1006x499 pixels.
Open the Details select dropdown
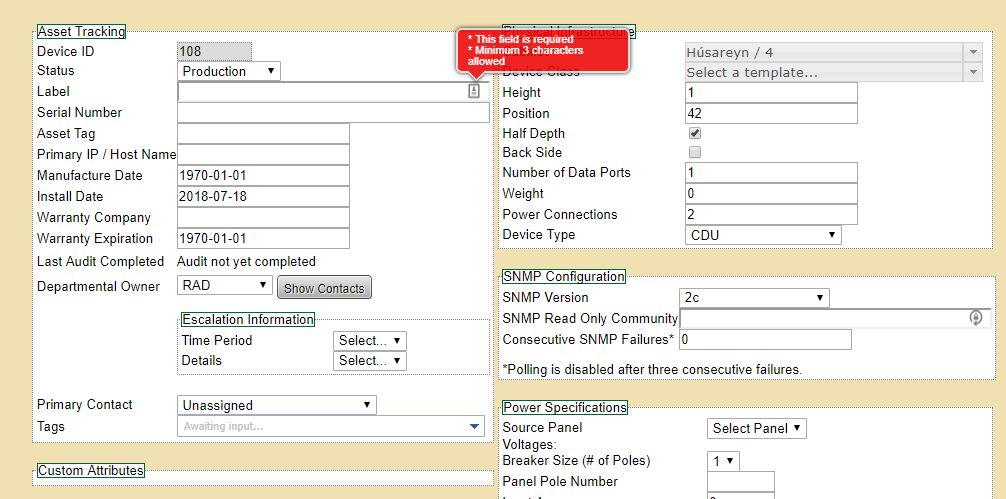pos(370,361)
